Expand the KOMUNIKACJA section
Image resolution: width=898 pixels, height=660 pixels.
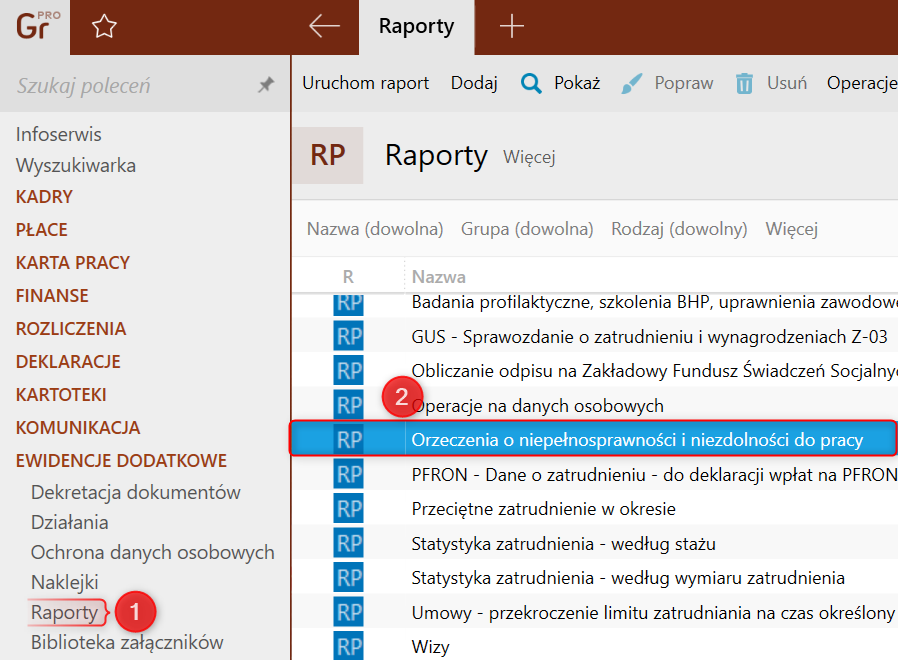pos(78,427)
